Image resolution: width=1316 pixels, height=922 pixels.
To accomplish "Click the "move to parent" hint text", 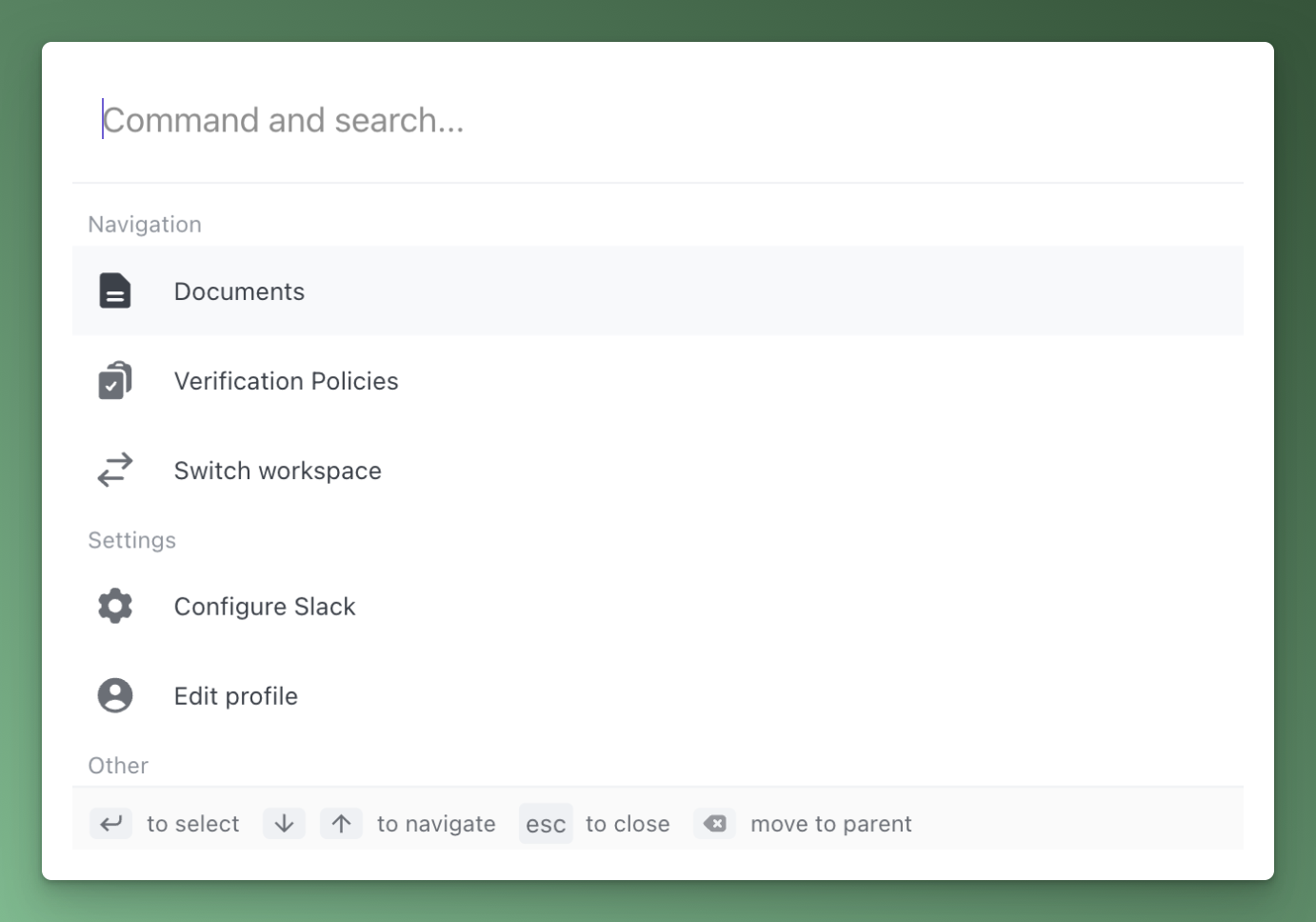I will (x=830, y=824).
